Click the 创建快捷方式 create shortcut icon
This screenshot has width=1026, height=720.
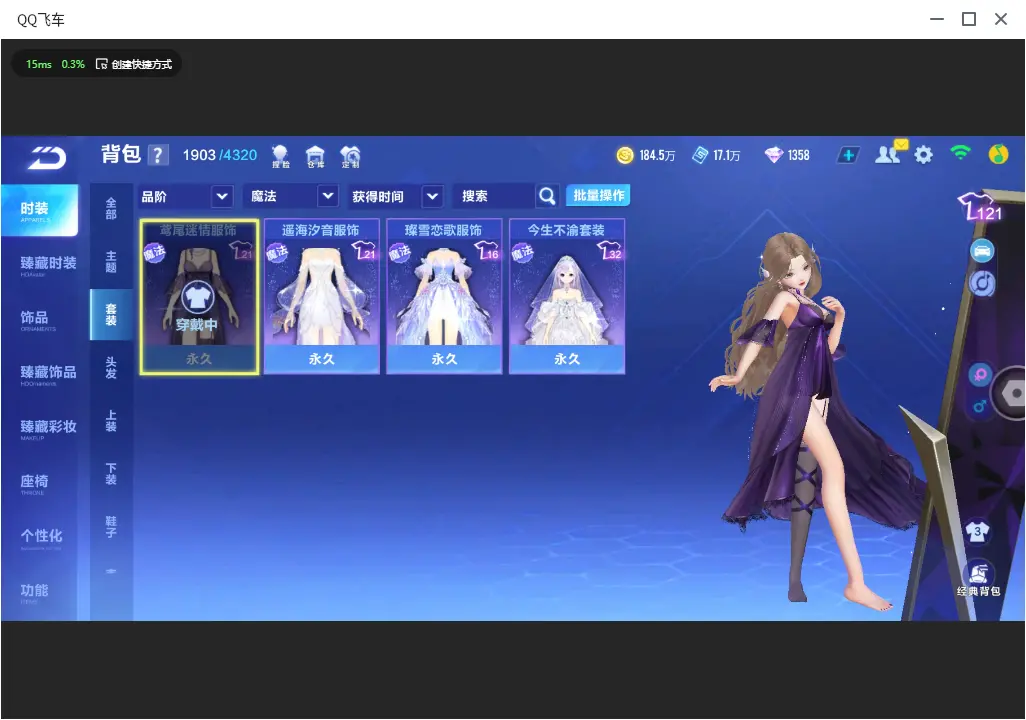(101, 64)
